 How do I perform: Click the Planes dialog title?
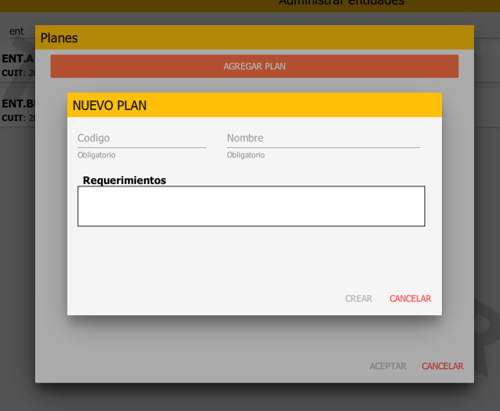59,38
